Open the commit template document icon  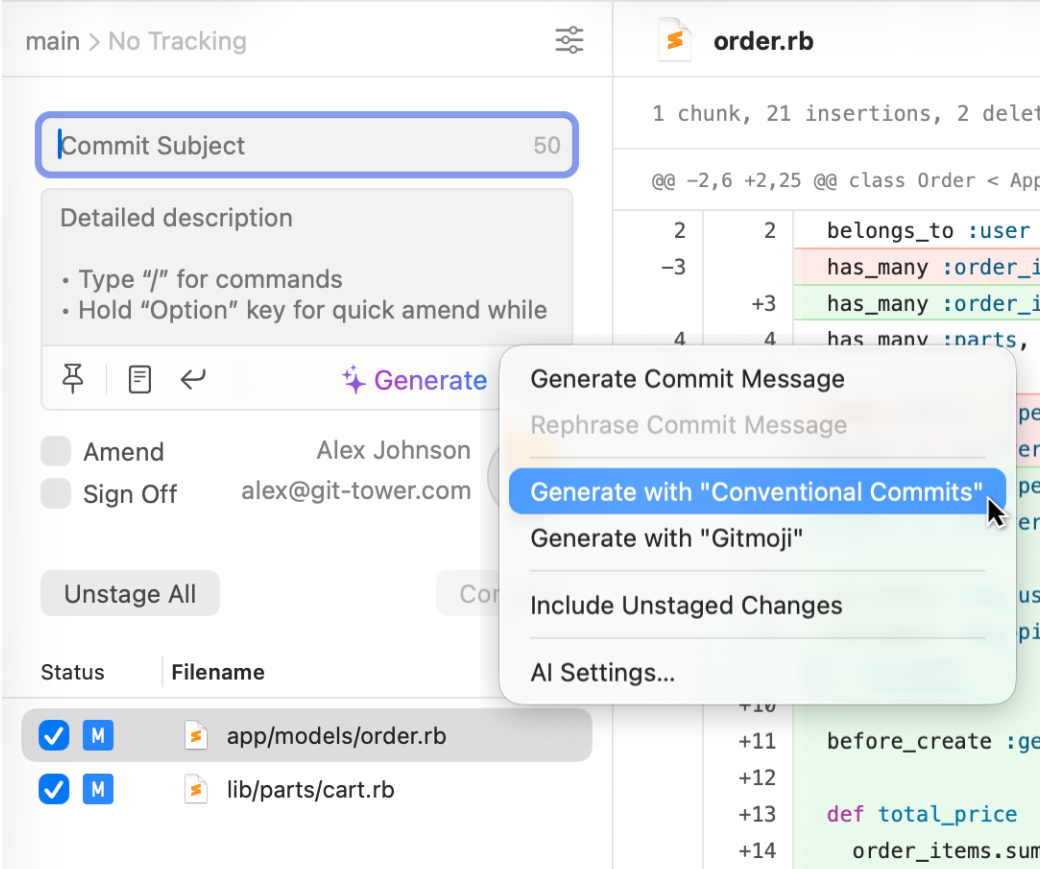[x=140, y=379]
